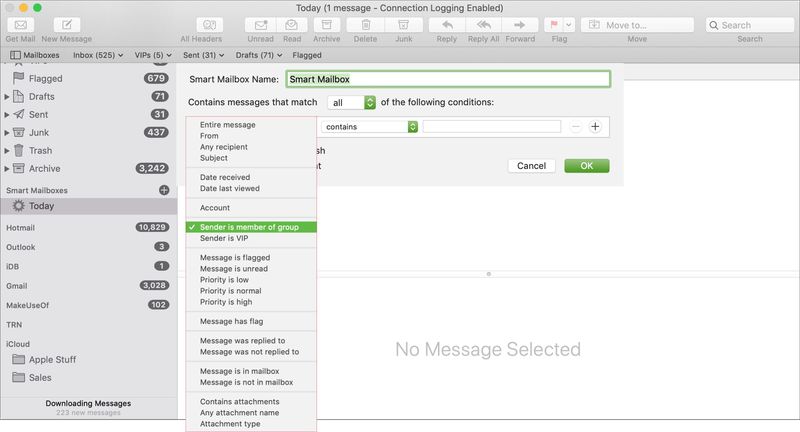The image size is (800, 432).
Task: Click the preview pane divider handle
Action: (489, 274)
